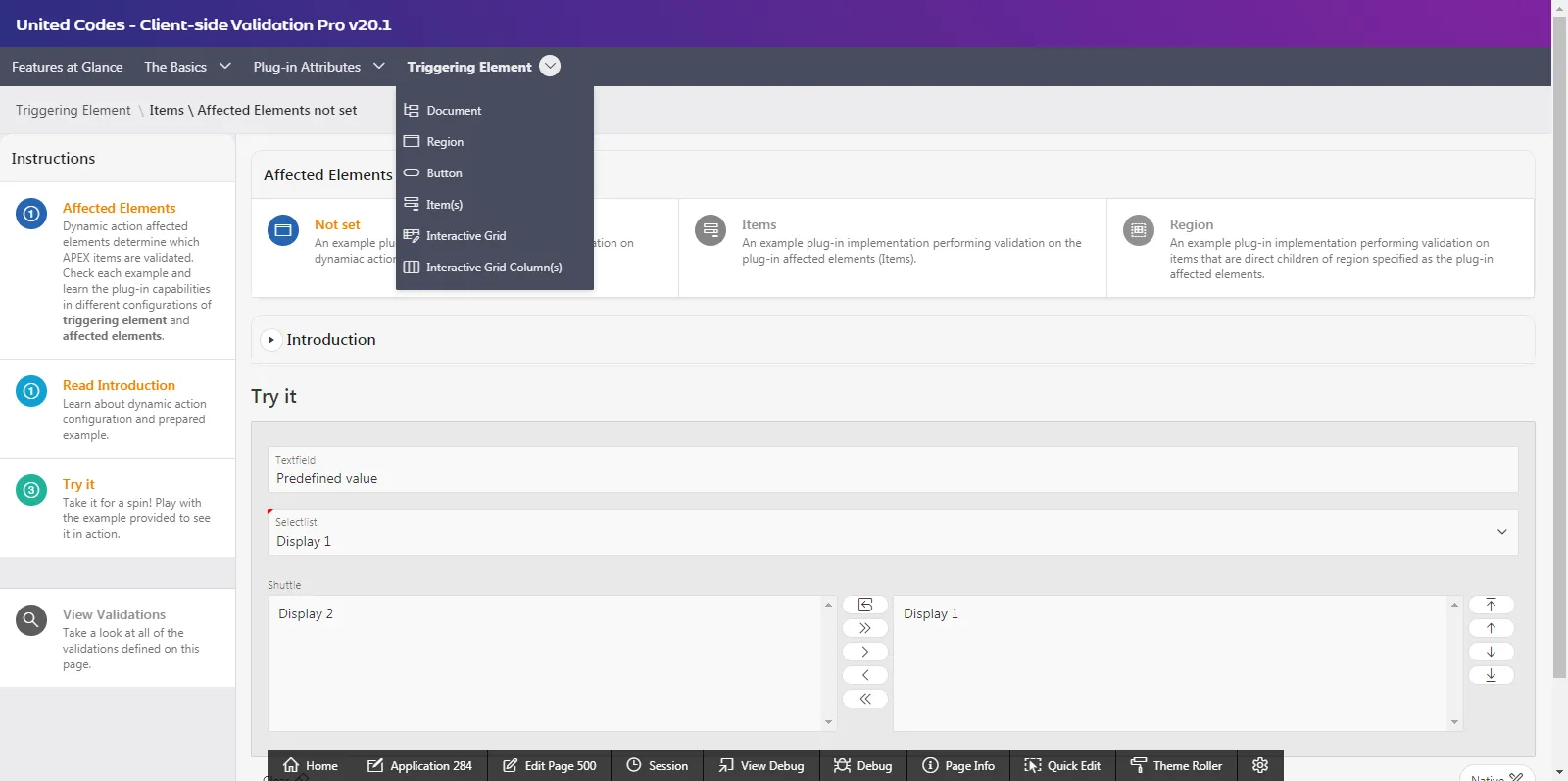Click the Triggering Element breadcrumb link
Screen dimensions: 1568x781
click(x=73, y=111)
